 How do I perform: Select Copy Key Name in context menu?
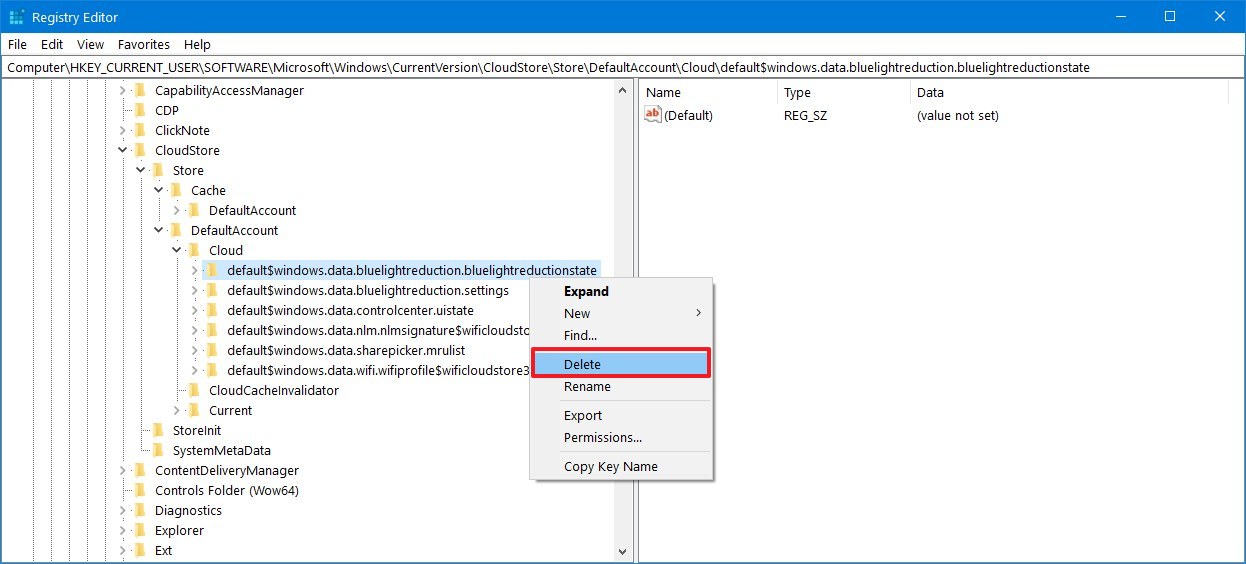[621, 466]
